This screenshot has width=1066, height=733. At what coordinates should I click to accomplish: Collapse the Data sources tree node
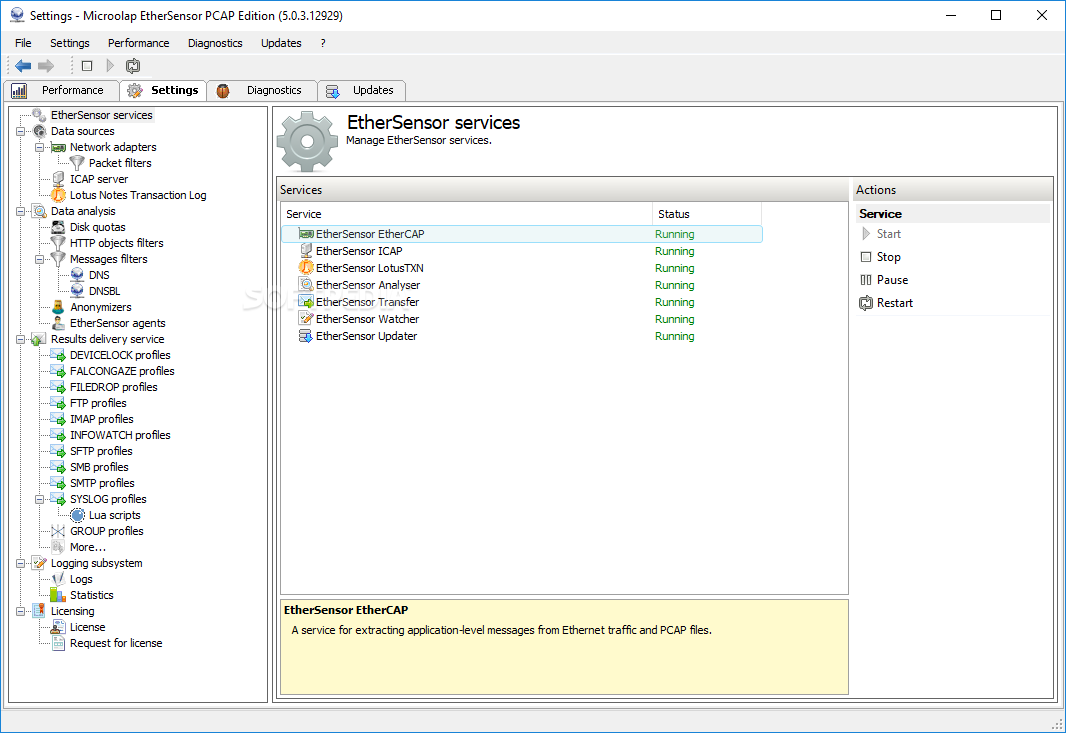tap(20, 131)
